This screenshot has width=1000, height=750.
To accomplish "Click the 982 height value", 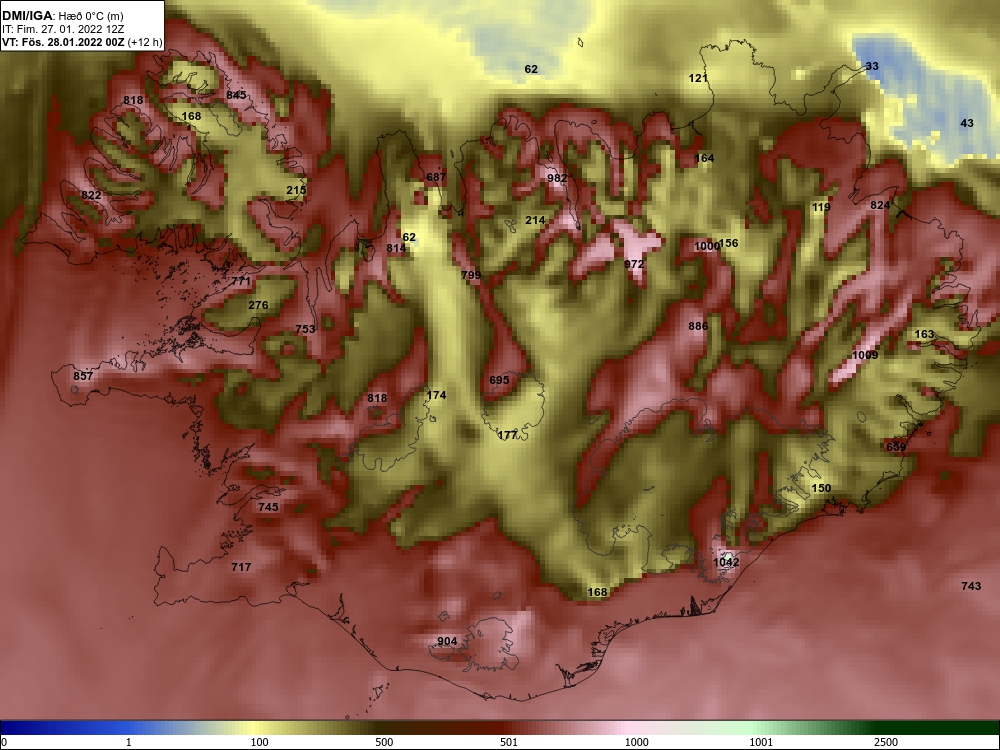I will pyautogui.click(x=557, y=179).
